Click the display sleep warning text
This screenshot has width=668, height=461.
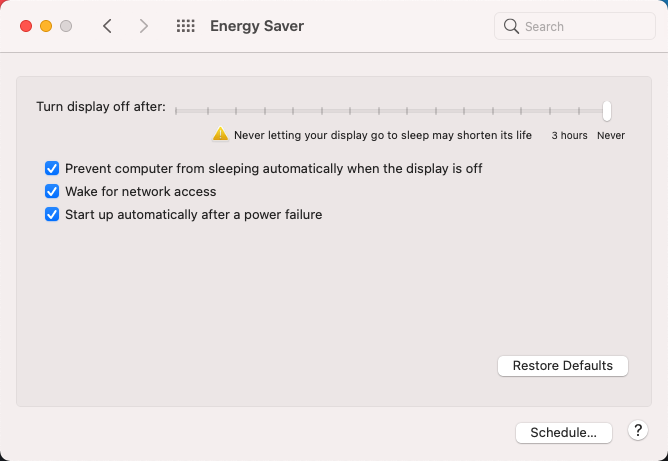(383, 134)
